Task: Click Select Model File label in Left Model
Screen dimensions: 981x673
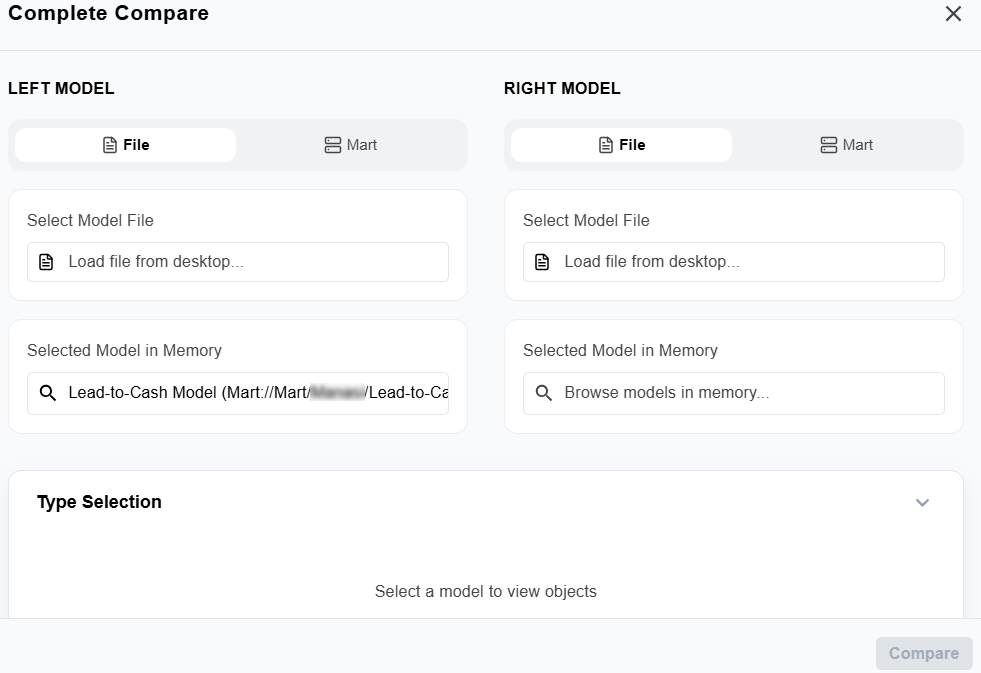Action: [90, 221]
